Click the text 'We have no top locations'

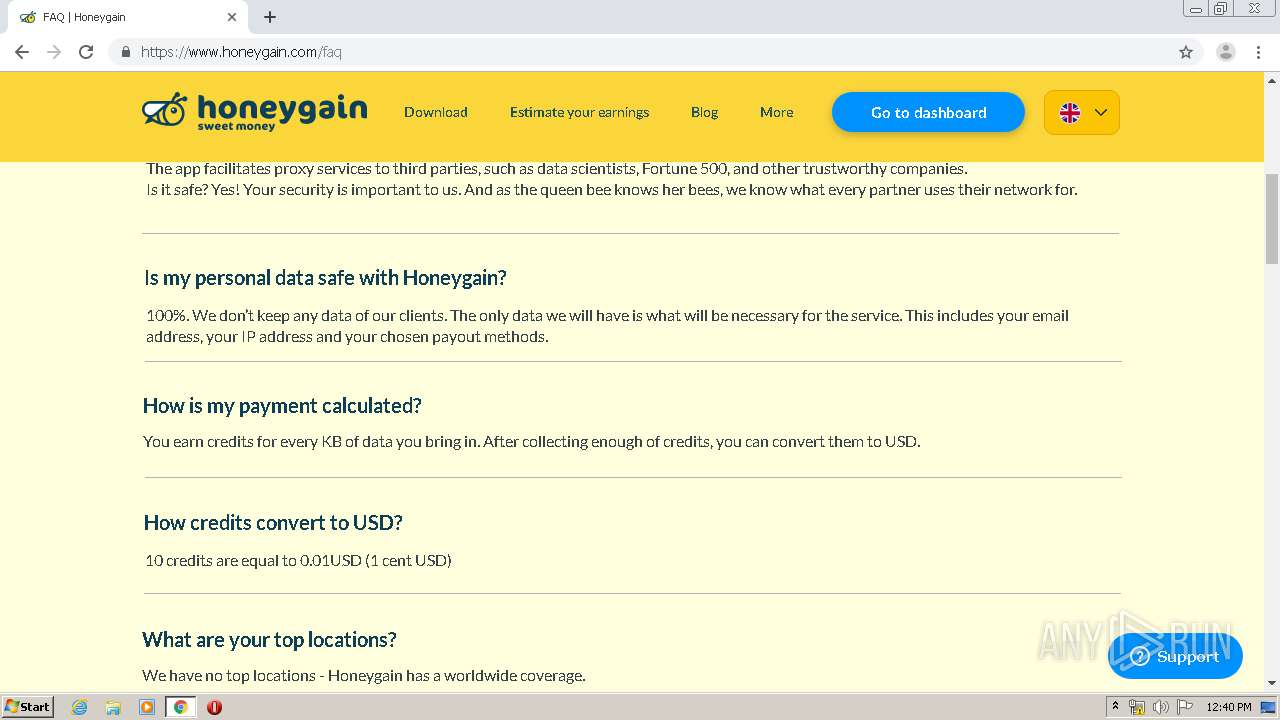[x=229, y=675]
